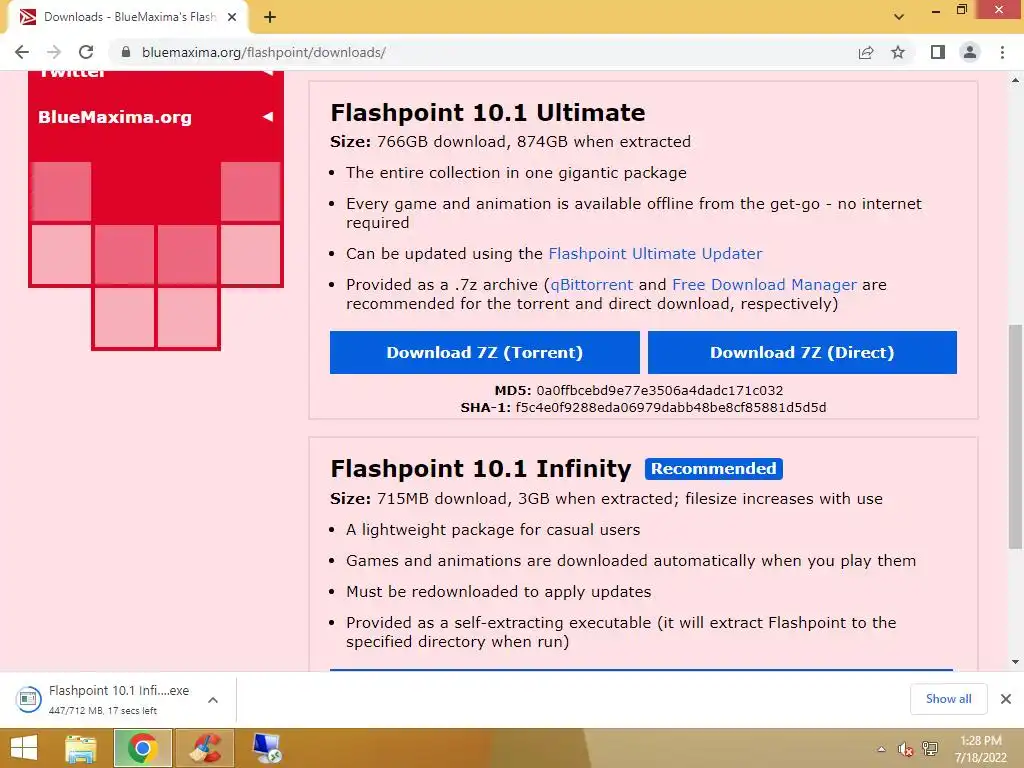Open the downloading Flashpoint 10.1 Infi...exe item
This screenshot has width=1024, height=768.
104,699
